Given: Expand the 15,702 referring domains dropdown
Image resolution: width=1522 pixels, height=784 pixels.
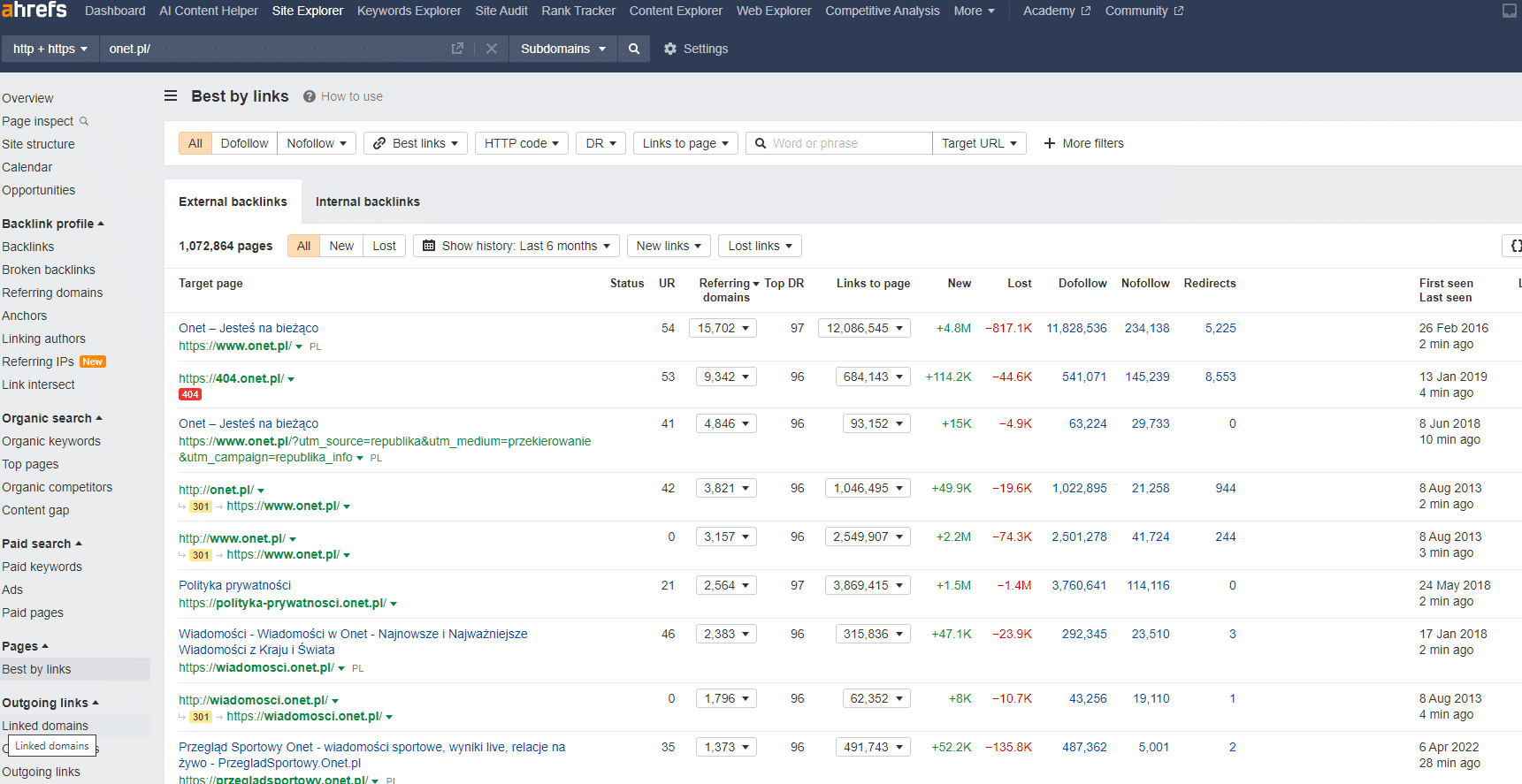Looking at the screenshot, I should [723, 328].
